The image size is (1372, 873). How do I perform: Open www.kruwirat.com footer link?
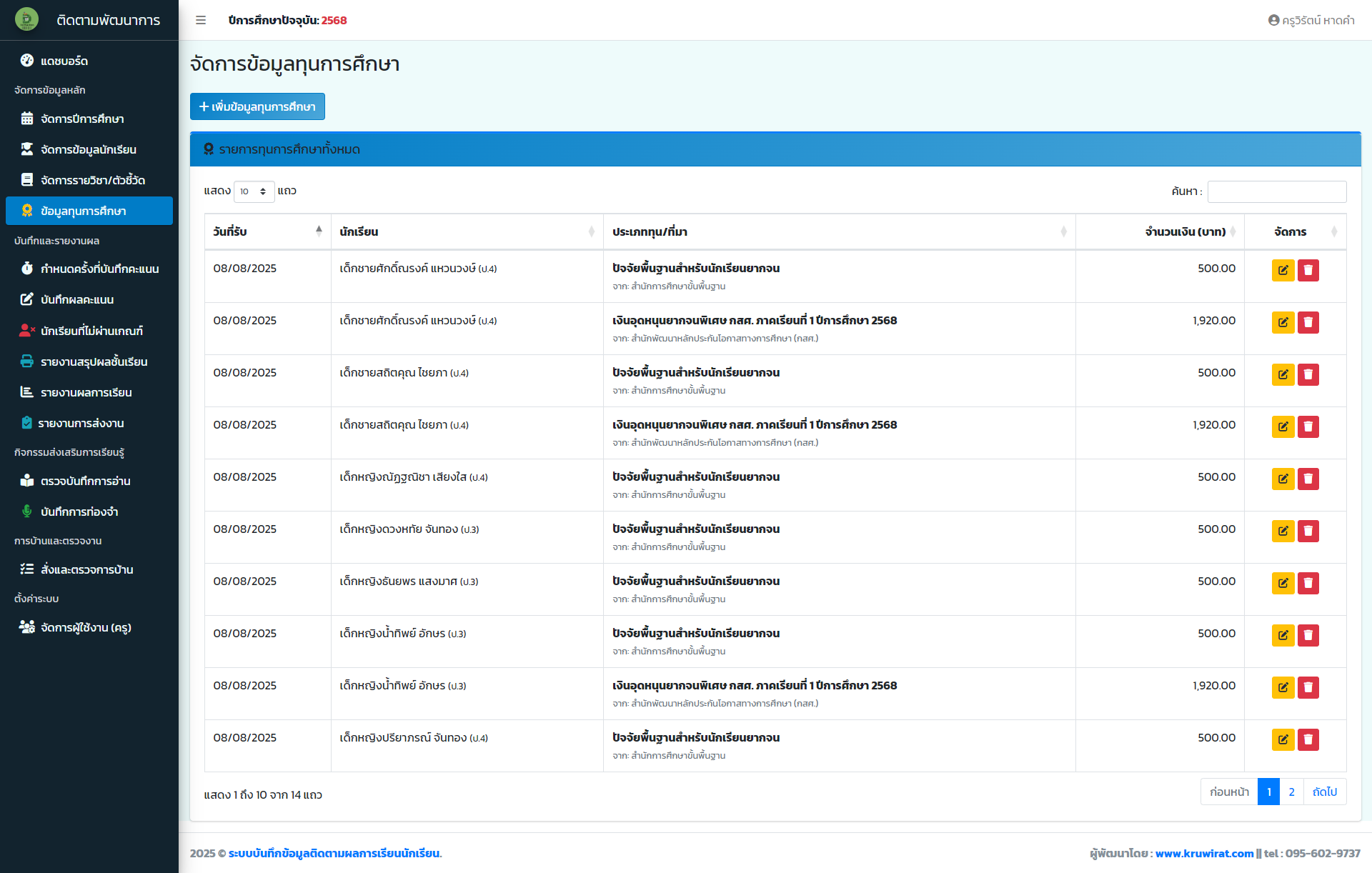pos(1204,853)
